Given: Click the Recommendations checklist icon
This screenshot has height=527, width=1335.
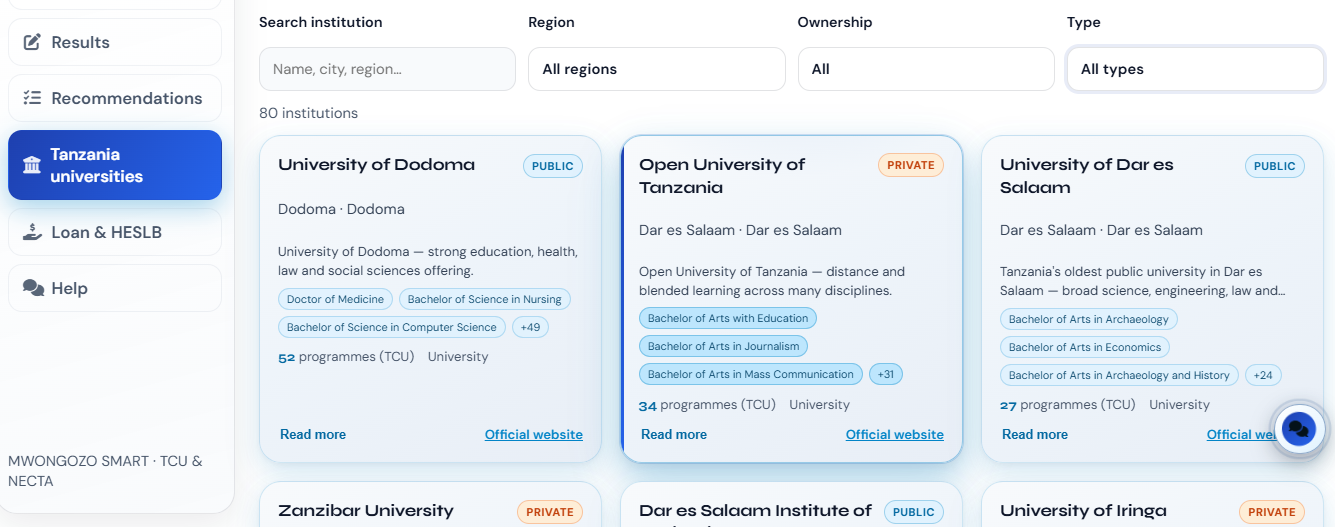Looking at the screenshot, I should (32, 98).
